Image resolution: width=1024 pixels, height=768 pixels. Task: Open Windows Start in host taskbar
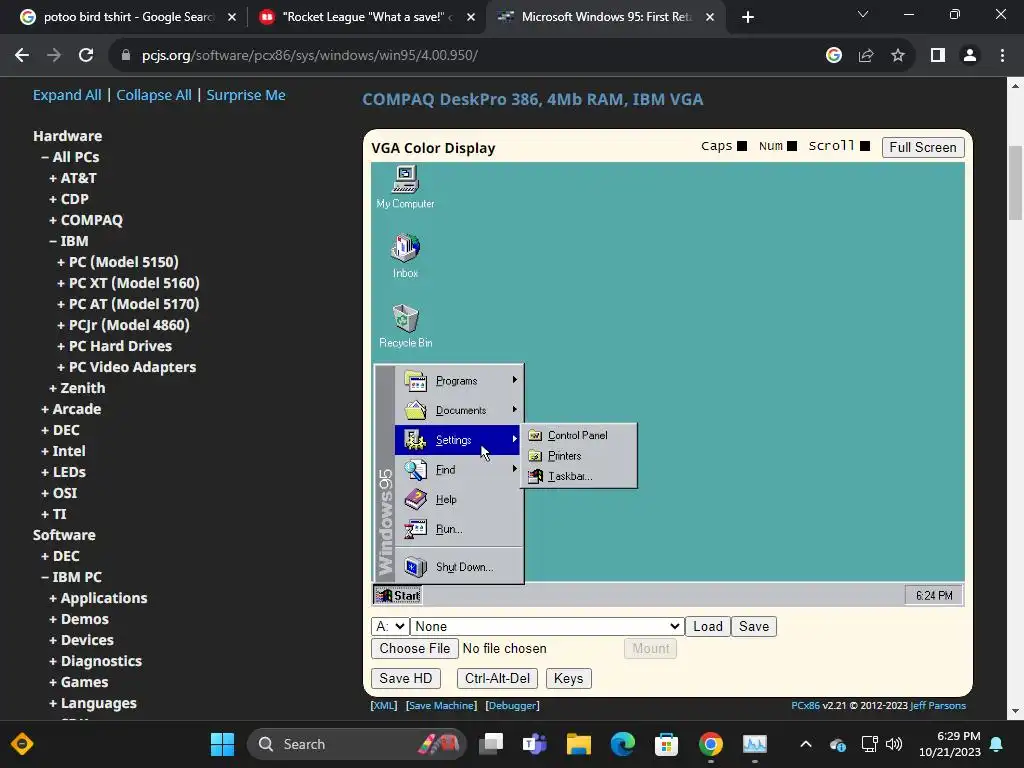[x=222, y=744]
